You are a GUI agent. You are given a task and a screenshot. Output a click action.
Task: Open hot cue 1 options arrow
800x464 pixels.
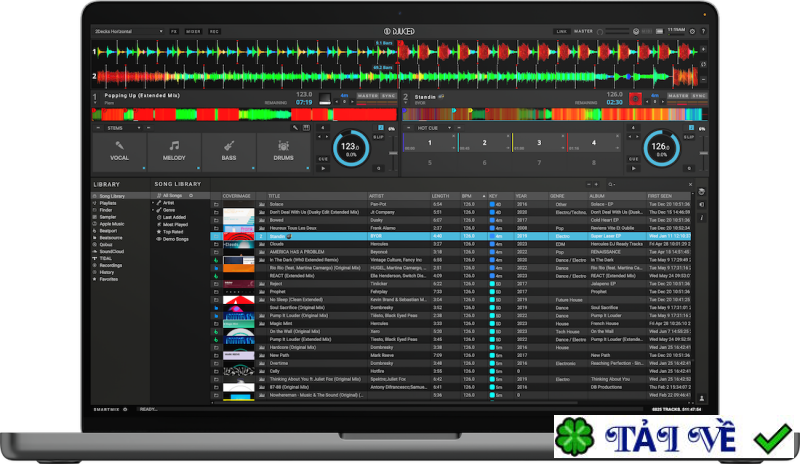[x=453, y=148]
